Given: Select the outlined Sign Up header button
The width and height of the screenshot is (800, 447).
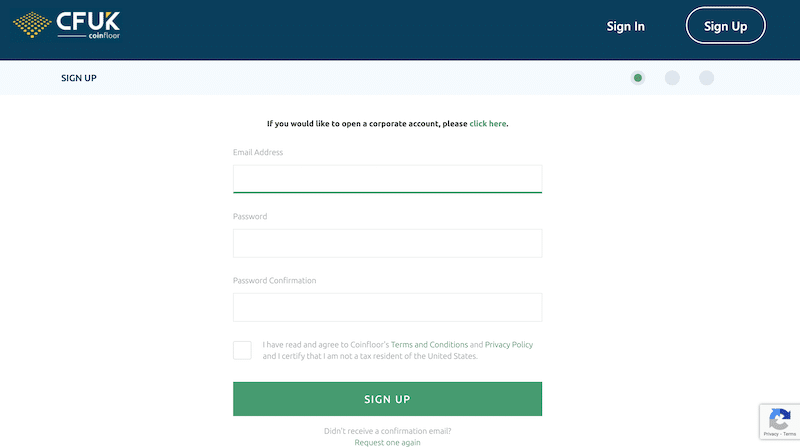Looking at the screenshot, I should 726,26.
